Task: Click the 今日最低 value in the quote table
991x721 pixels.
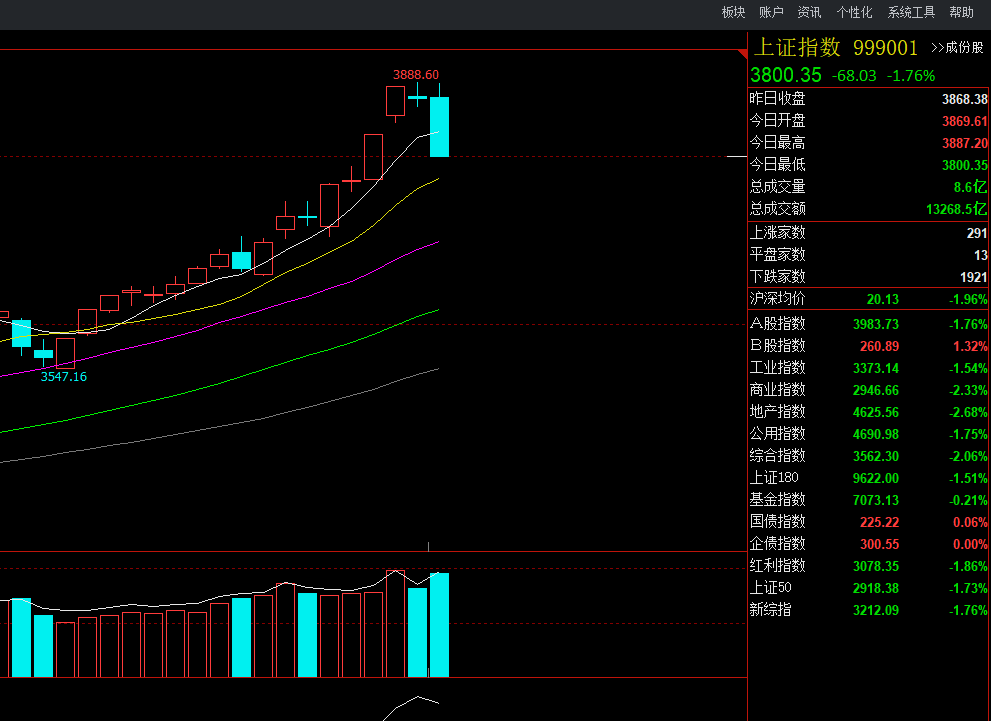Action: (x=964, y=166)
